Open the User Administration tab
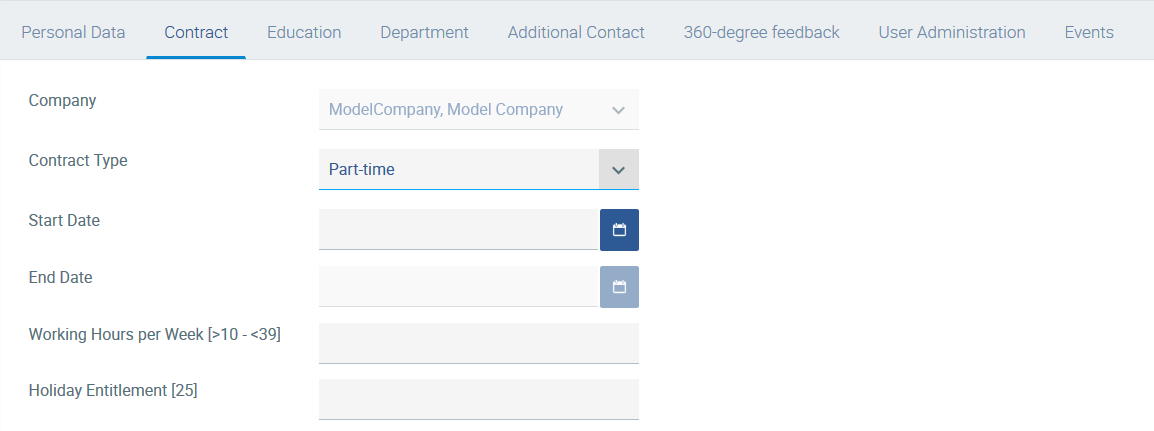This screenshot has height=431, width=1154. tap(952, 32)
